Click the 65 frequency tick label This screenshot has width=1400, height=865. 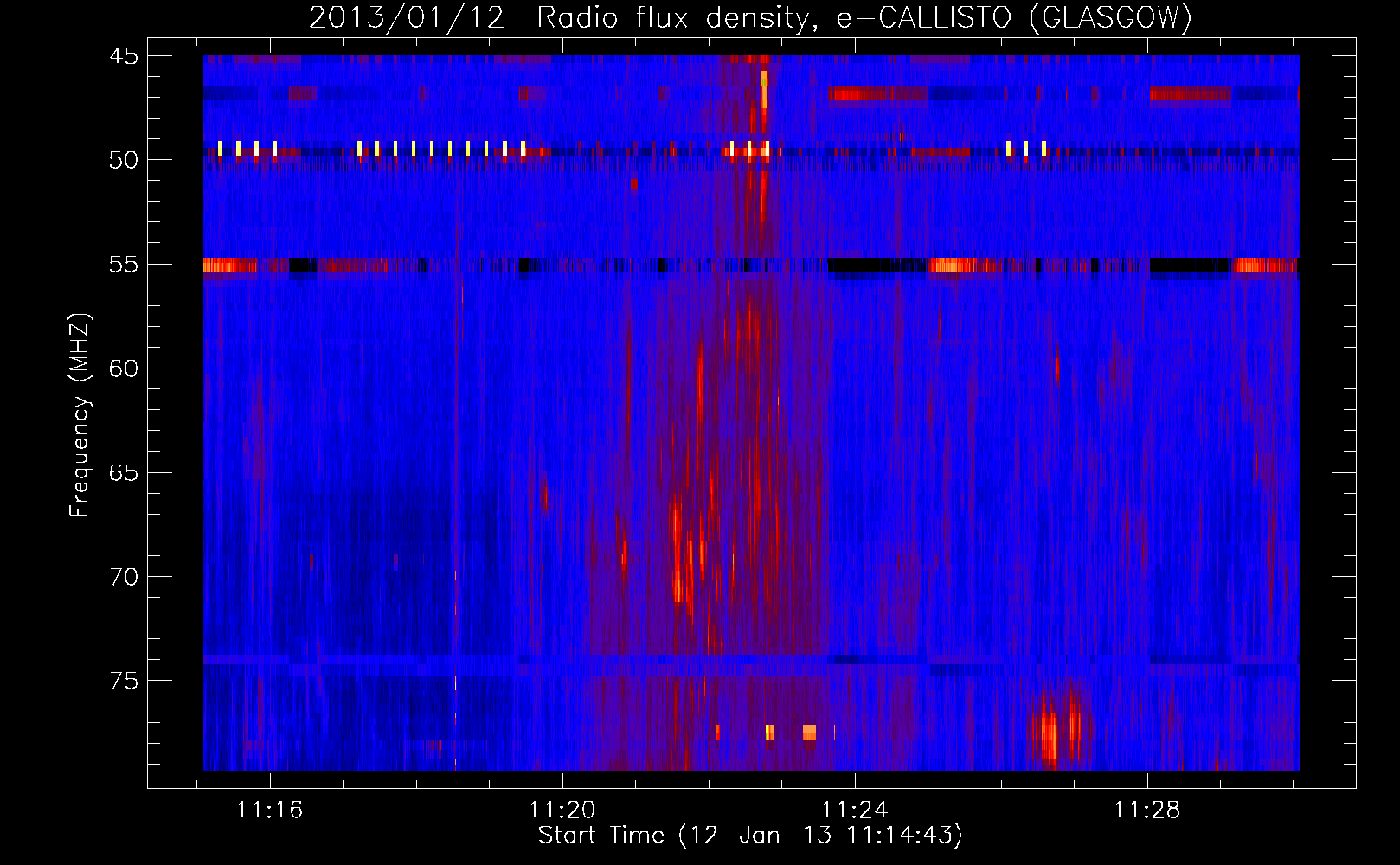click(x=124, y=473)
